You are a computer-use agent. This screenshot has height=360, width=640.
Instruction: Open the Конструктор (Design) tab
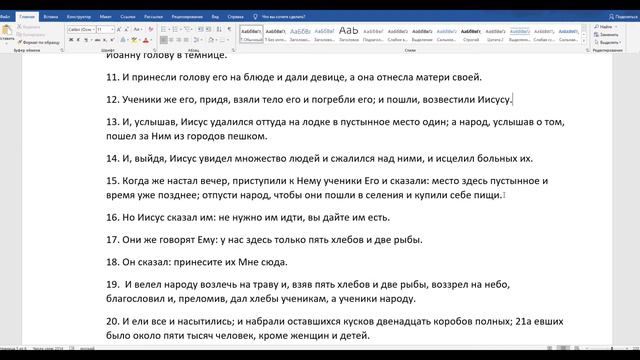pos(79,17)
